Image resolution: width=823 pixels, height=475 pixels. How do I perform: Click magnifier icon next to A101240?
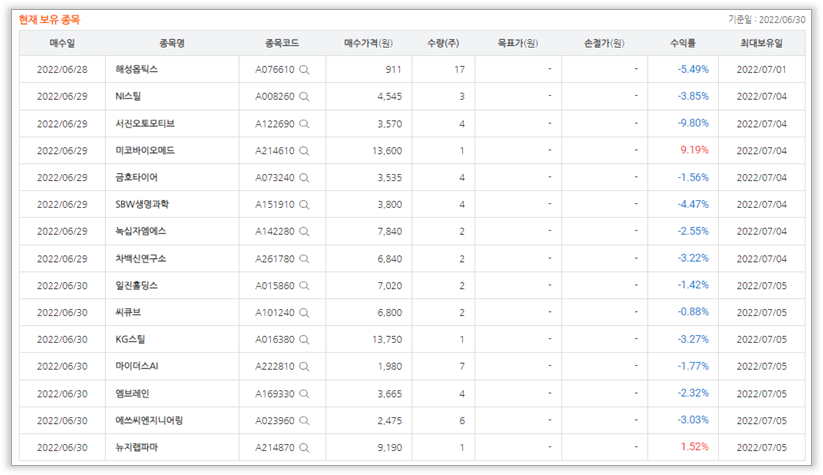(x=304, y=313)
